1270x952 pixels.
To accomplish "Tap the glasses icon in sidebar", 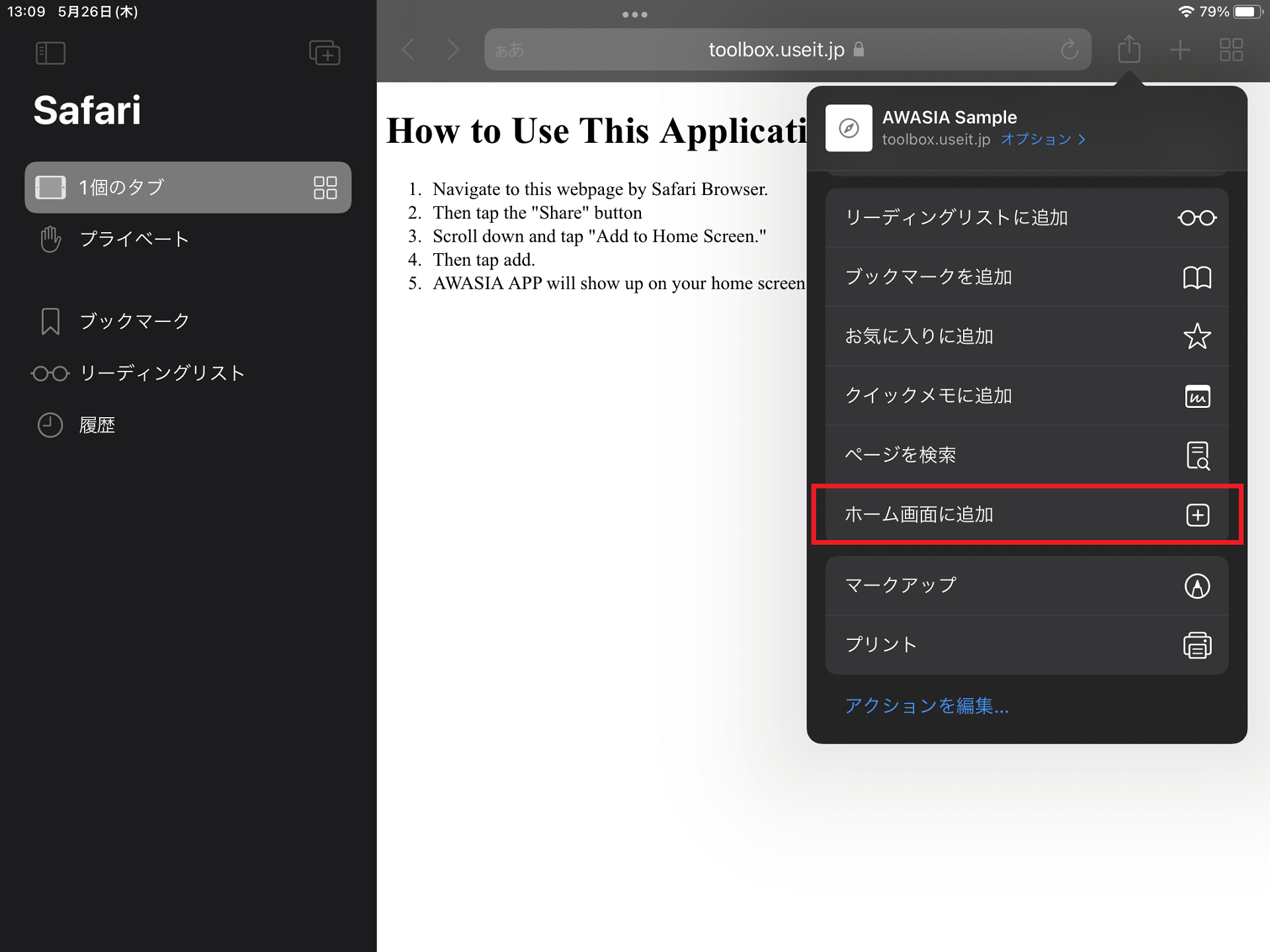I will (50, 374).
